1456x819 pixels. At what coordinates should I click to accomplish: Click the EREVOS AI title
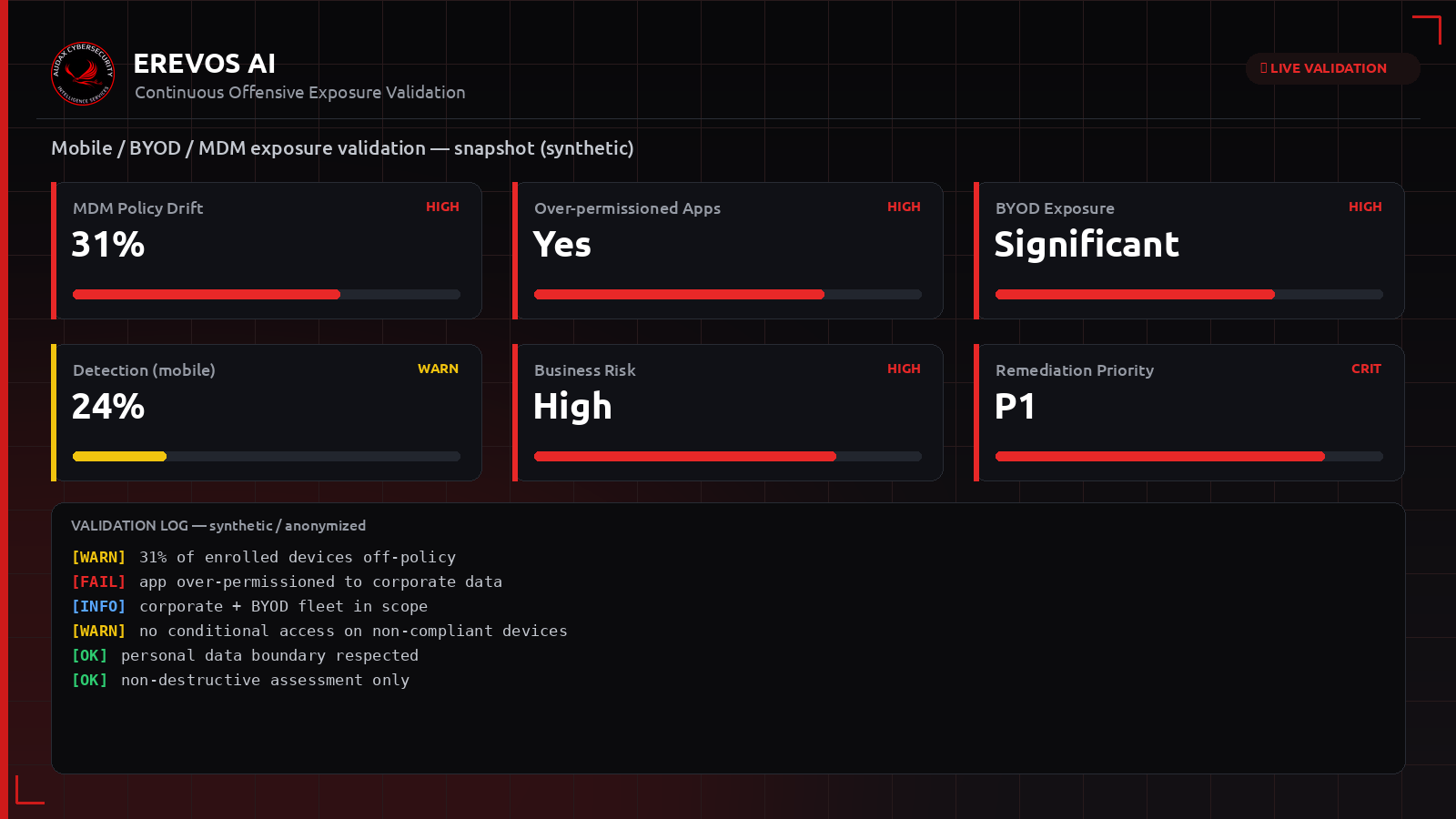[x=205, y=64]
